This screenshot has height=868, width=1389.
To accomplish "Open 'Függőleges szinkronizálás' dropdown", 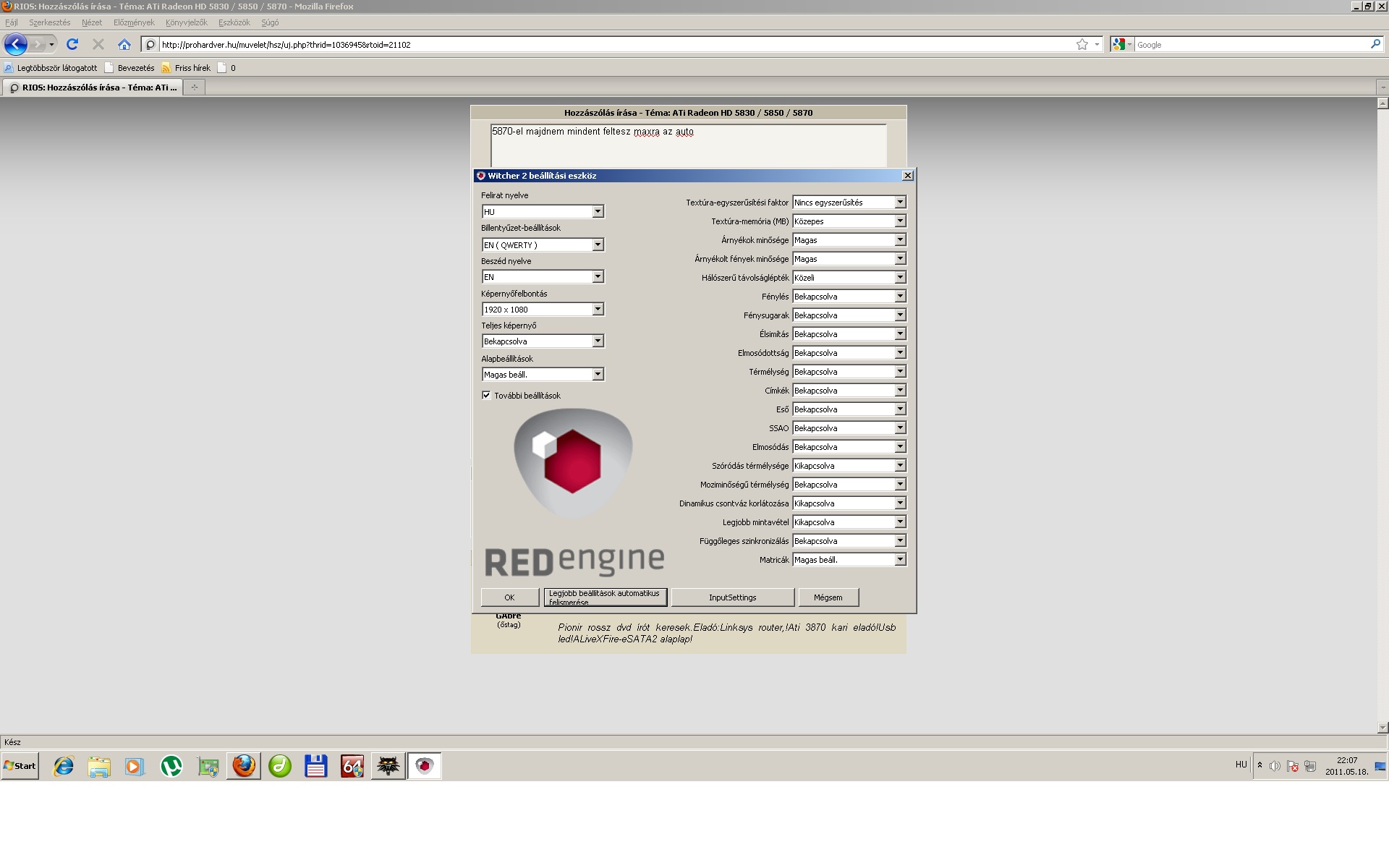I will tap(849, 541).
